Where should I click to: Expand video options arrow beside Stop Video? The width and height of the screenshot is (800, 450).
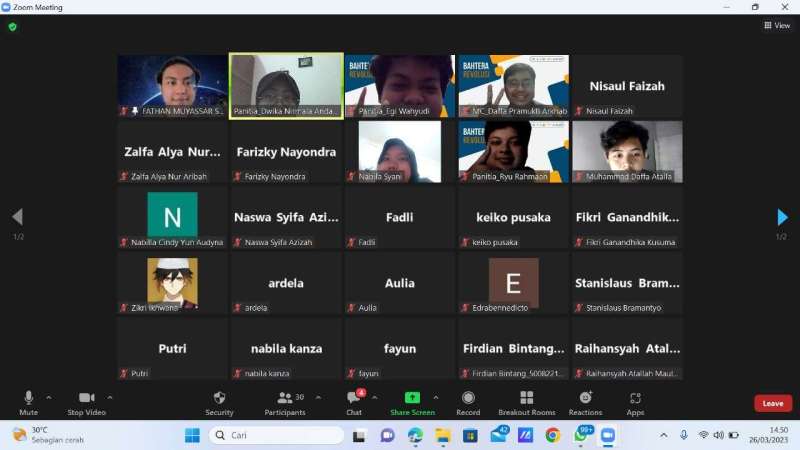tap(110, 397)
